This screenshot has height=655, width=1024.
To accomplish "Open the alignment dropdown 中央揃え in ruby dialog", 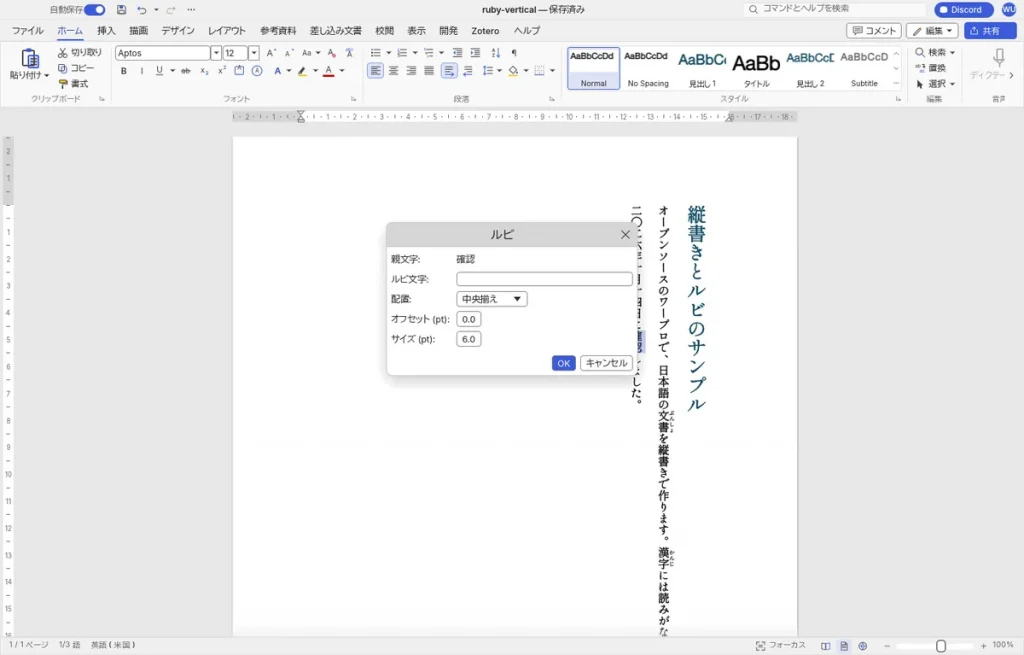I will tap(492, 299).
